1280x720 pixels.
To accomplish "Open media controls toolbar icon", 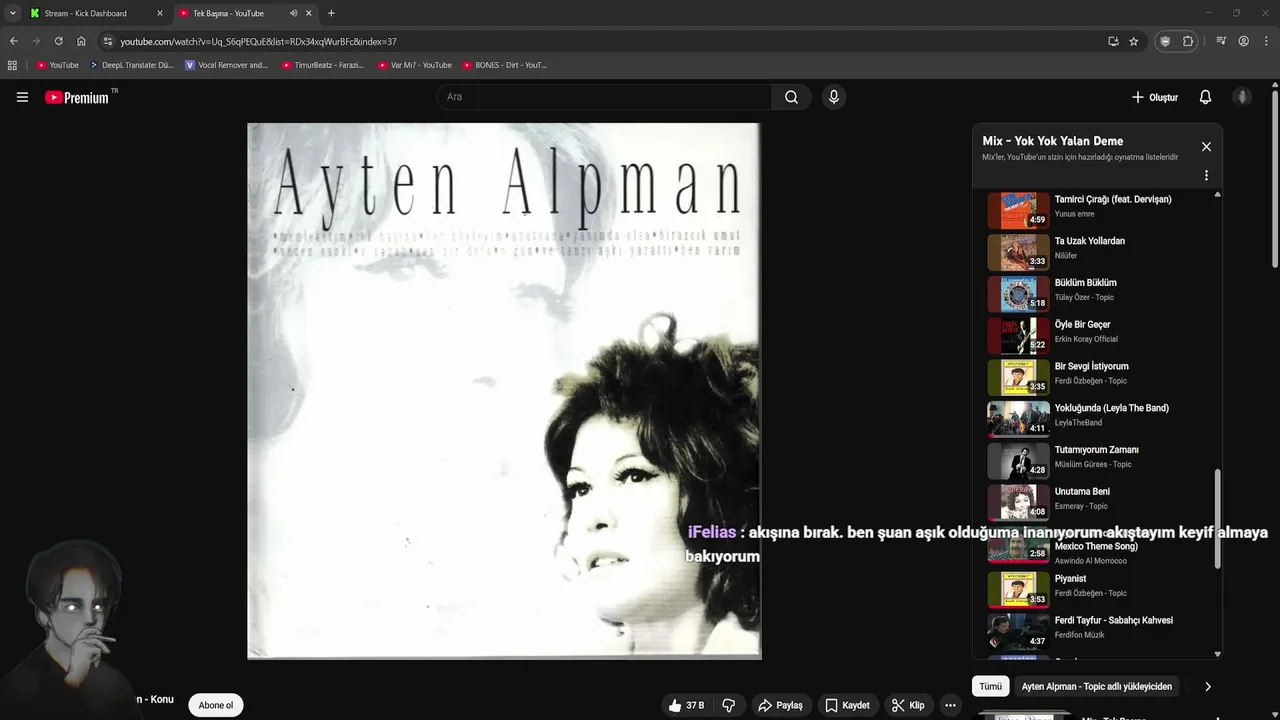I will (x=1221, y=41).
